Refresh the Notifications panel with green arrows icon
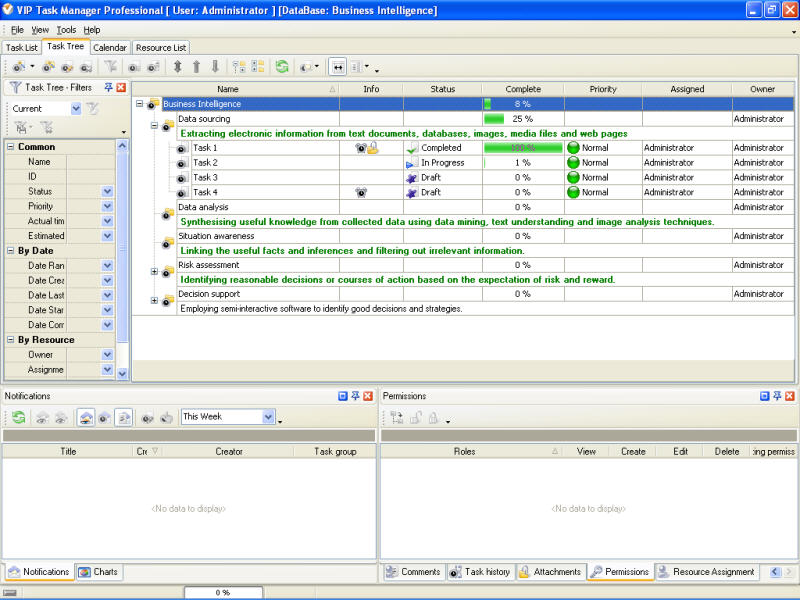The width and height of the screenshot is (800, 600). click(x=19, y=417)
